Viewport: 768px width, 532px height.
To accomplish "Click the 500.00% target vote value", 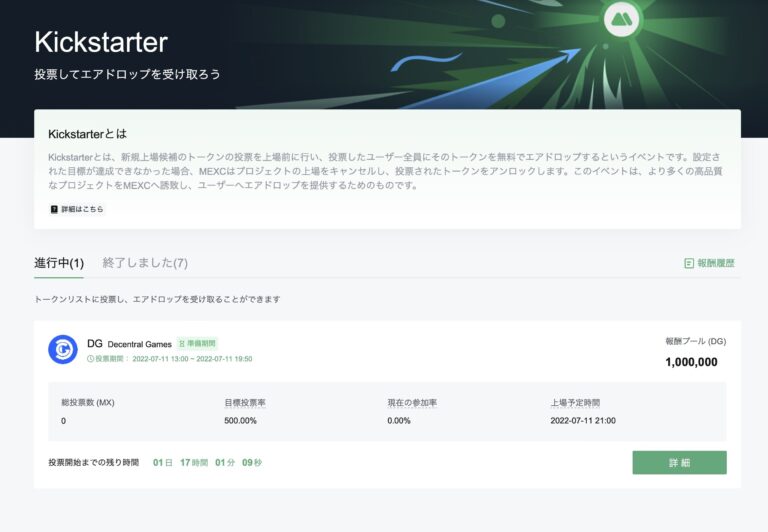I will 240,421.
